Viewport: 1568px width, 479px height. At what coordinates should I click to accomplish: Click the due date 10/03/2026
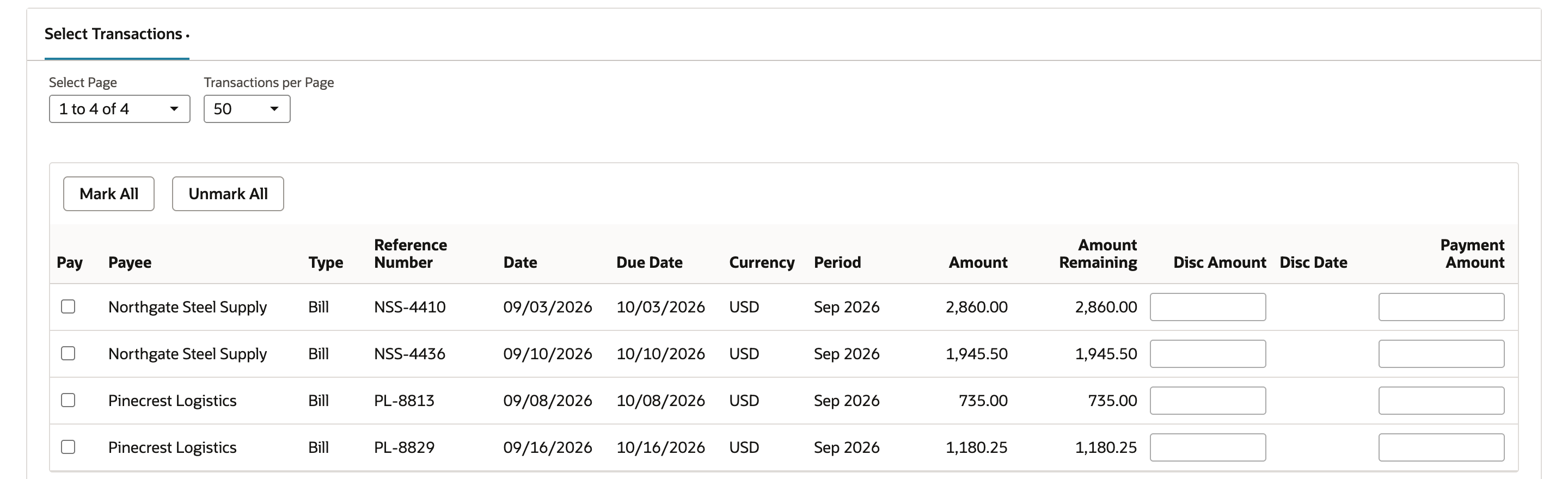click(660, 307)
